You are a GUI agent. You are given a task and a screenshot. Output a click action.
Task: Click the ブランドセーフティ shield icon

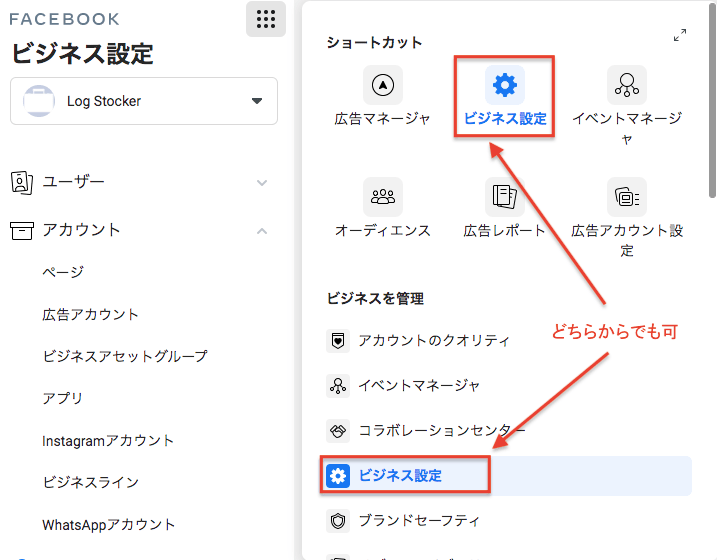pos(338,521)
